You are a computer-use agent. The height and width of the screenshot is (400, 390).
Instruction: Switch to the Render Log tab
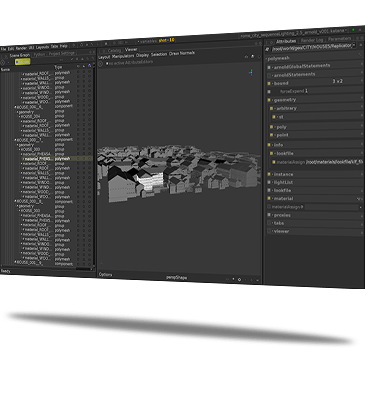312,40
